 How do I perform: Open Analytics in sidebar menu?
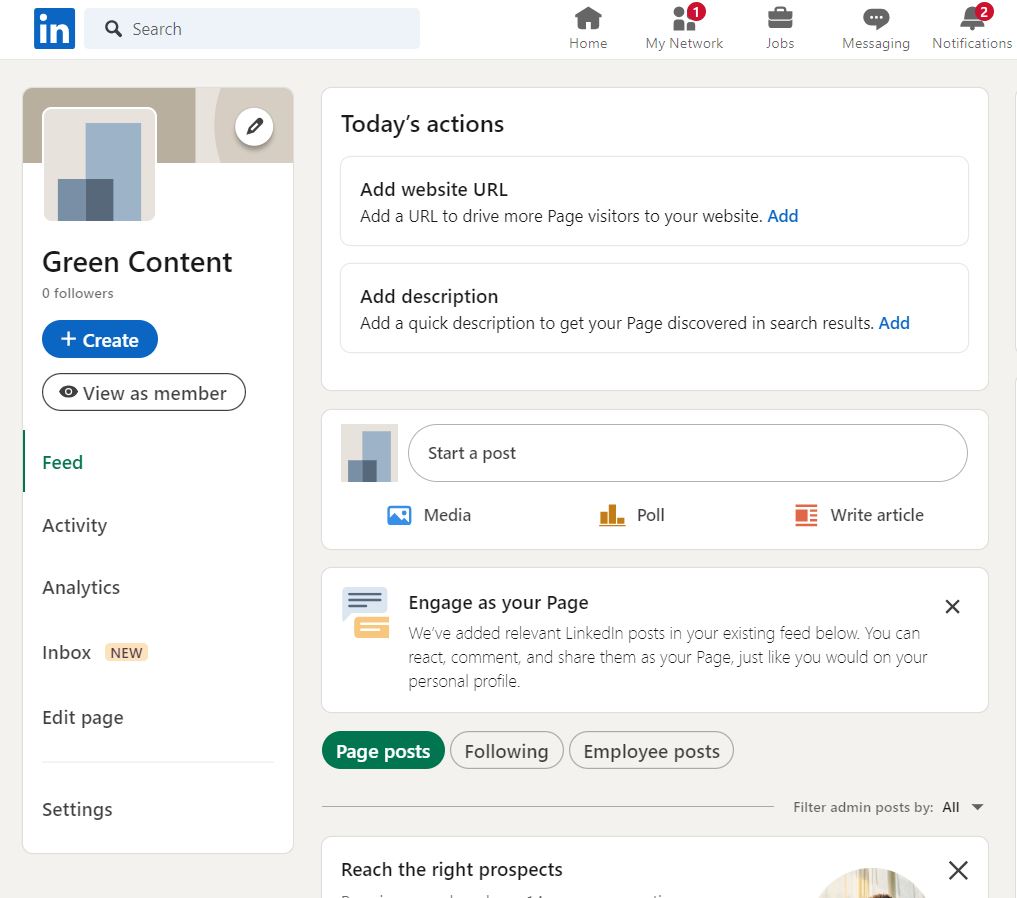[x=81, y=587]
